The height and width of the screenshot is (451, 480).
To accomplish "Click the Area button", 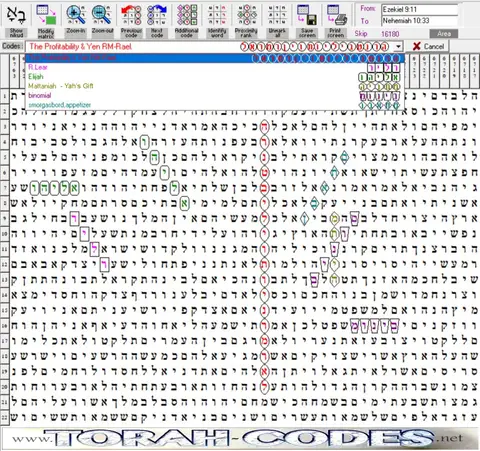I will point(443,34).
